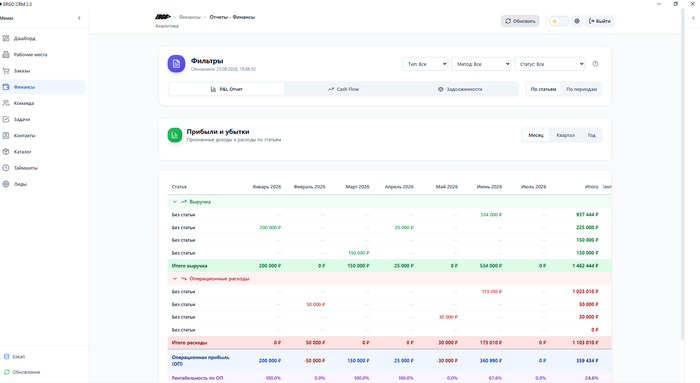
Task: Open the Дашборд grid icon in sidebar
Action: click(6, 38)
